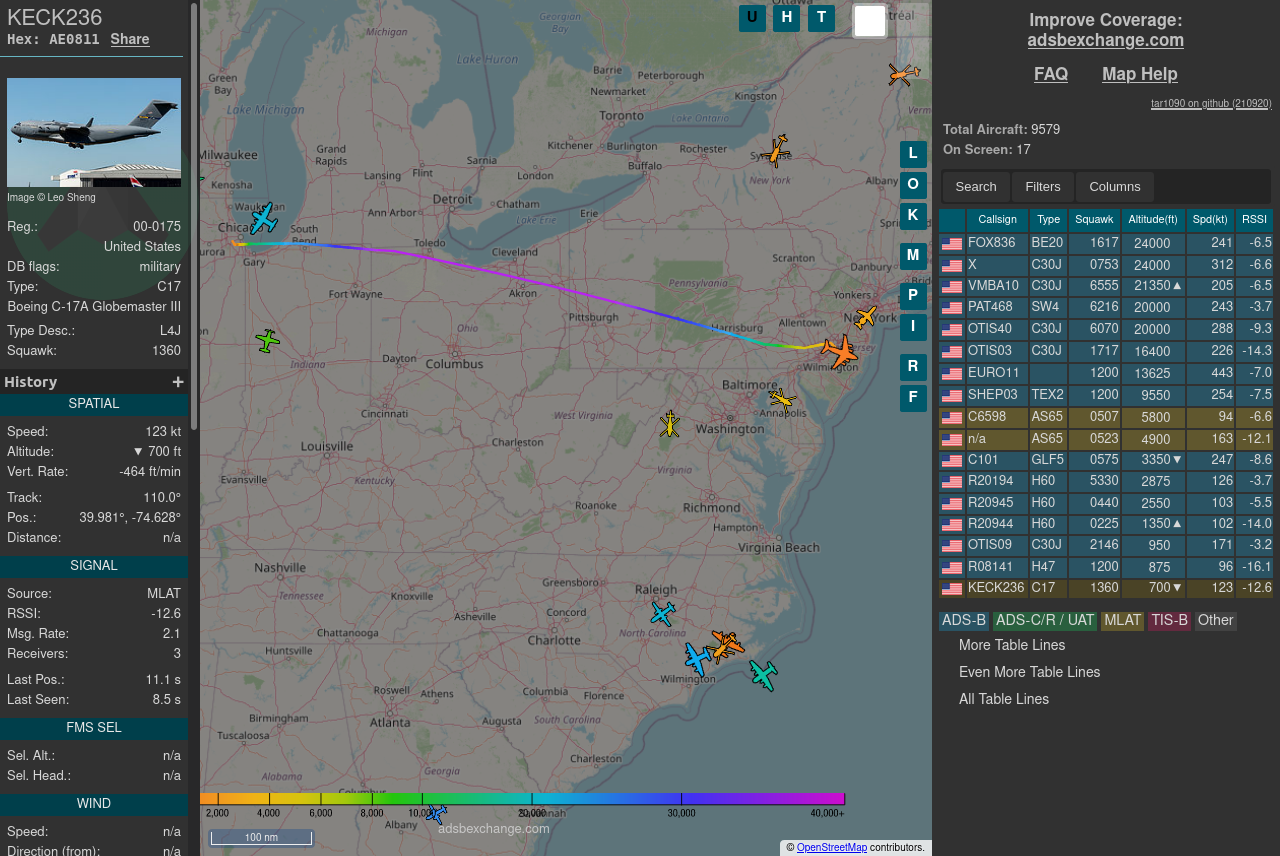This screenshot has height=856, width=1280.
Task: Toggle the P map button
Action: 913,296
